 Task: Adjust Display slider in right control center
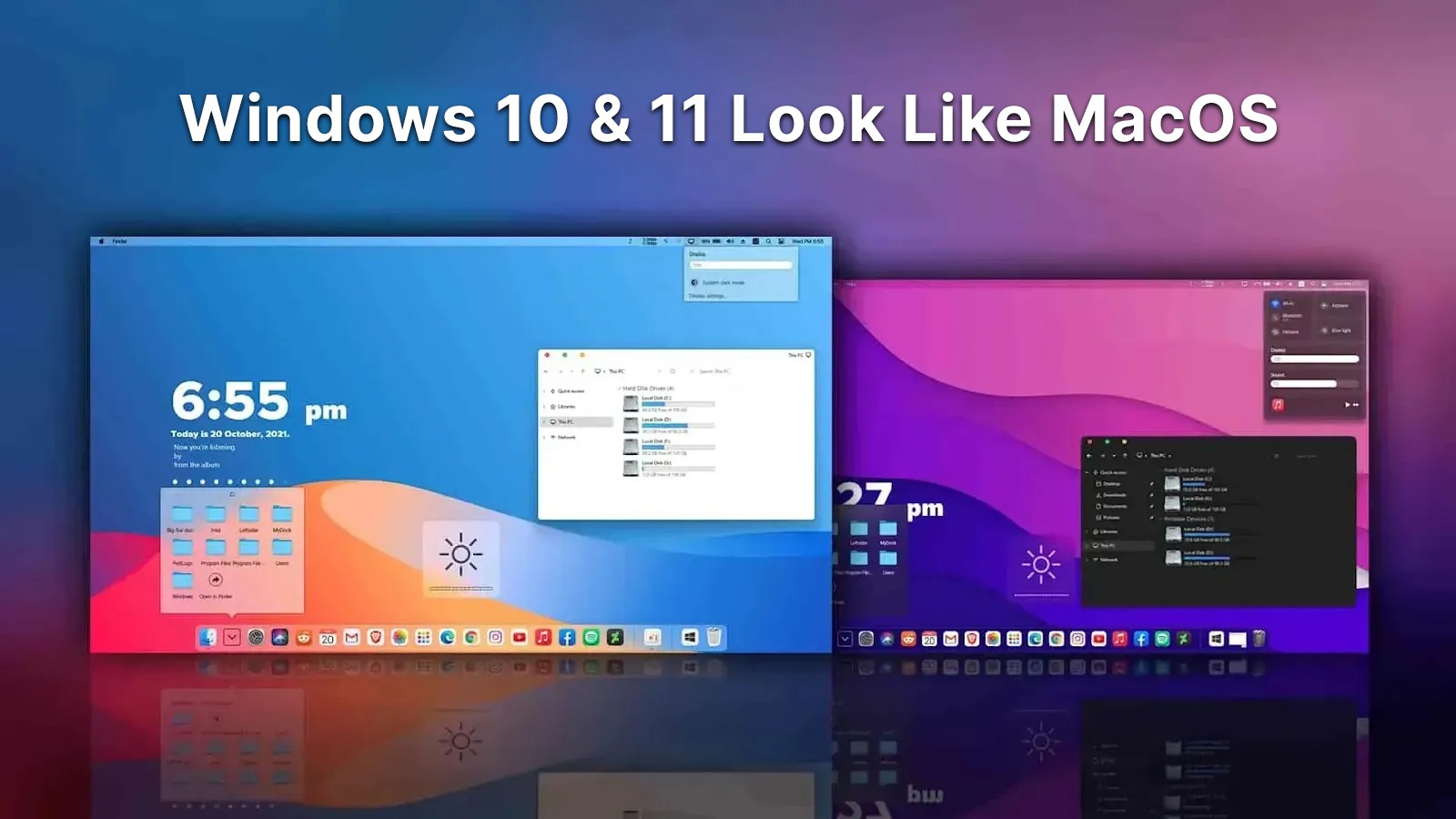[x=1314, y=359]
